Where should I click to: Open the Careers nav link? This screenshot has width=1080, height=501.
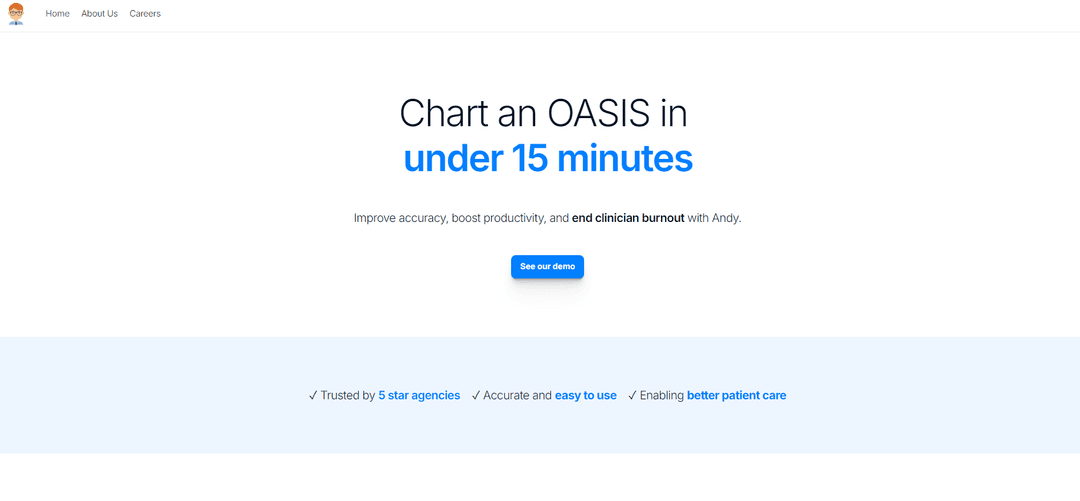[145, 14]
